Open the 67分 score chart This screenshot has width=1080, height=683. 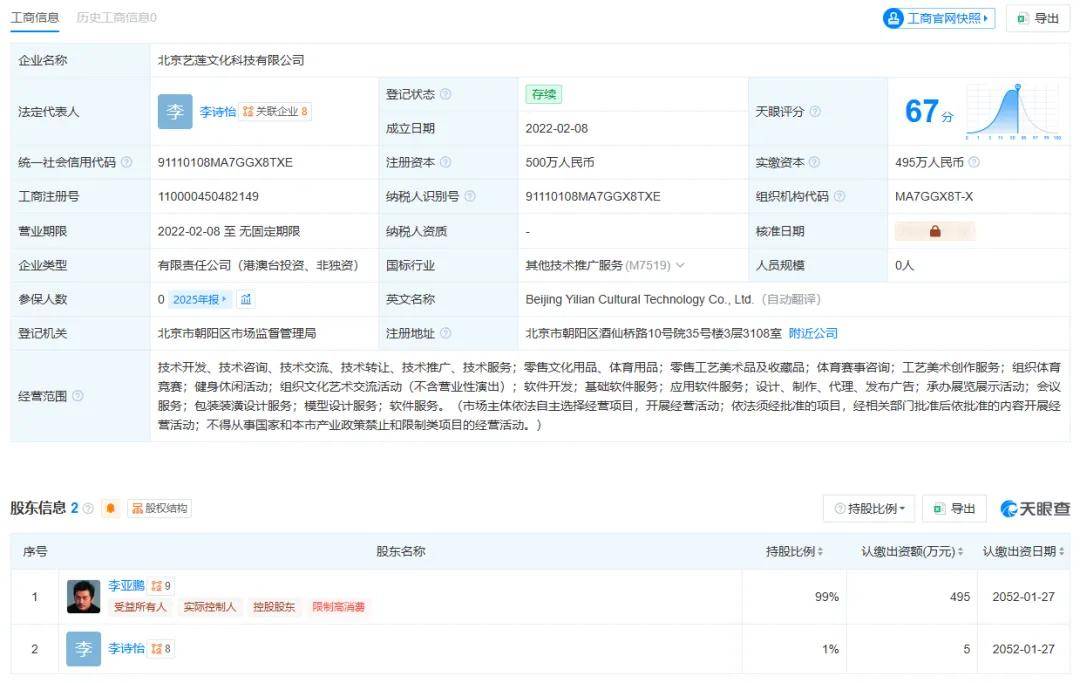(x=1014, y=112)
